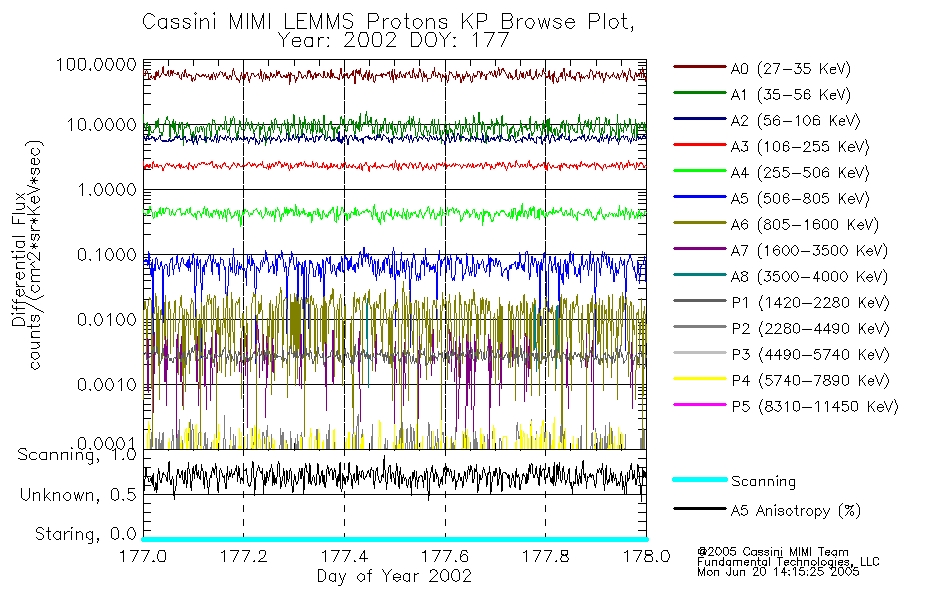Click the 177.0 x-axis tick label
Image resolution: width=950 pixels, height=600 pixels.
(143, 556)
